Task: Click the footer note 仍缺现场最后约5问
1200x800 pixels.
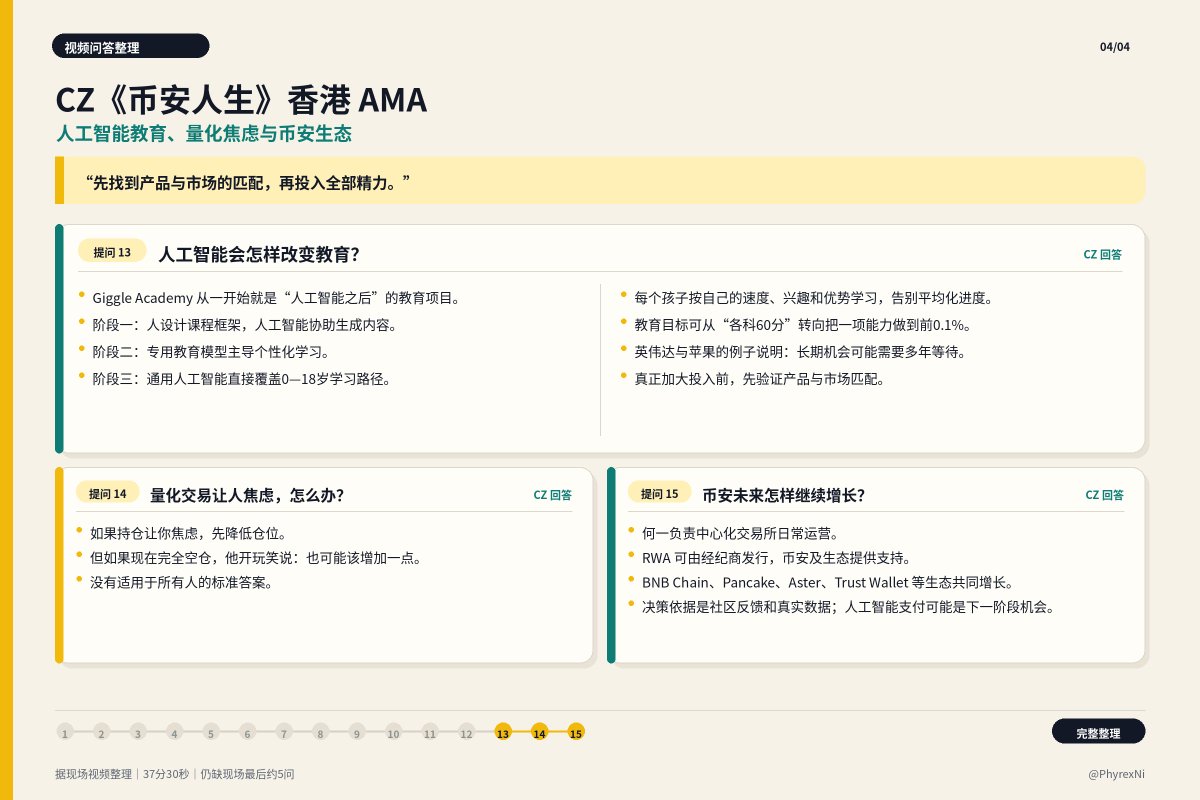Action: point(247,774)
